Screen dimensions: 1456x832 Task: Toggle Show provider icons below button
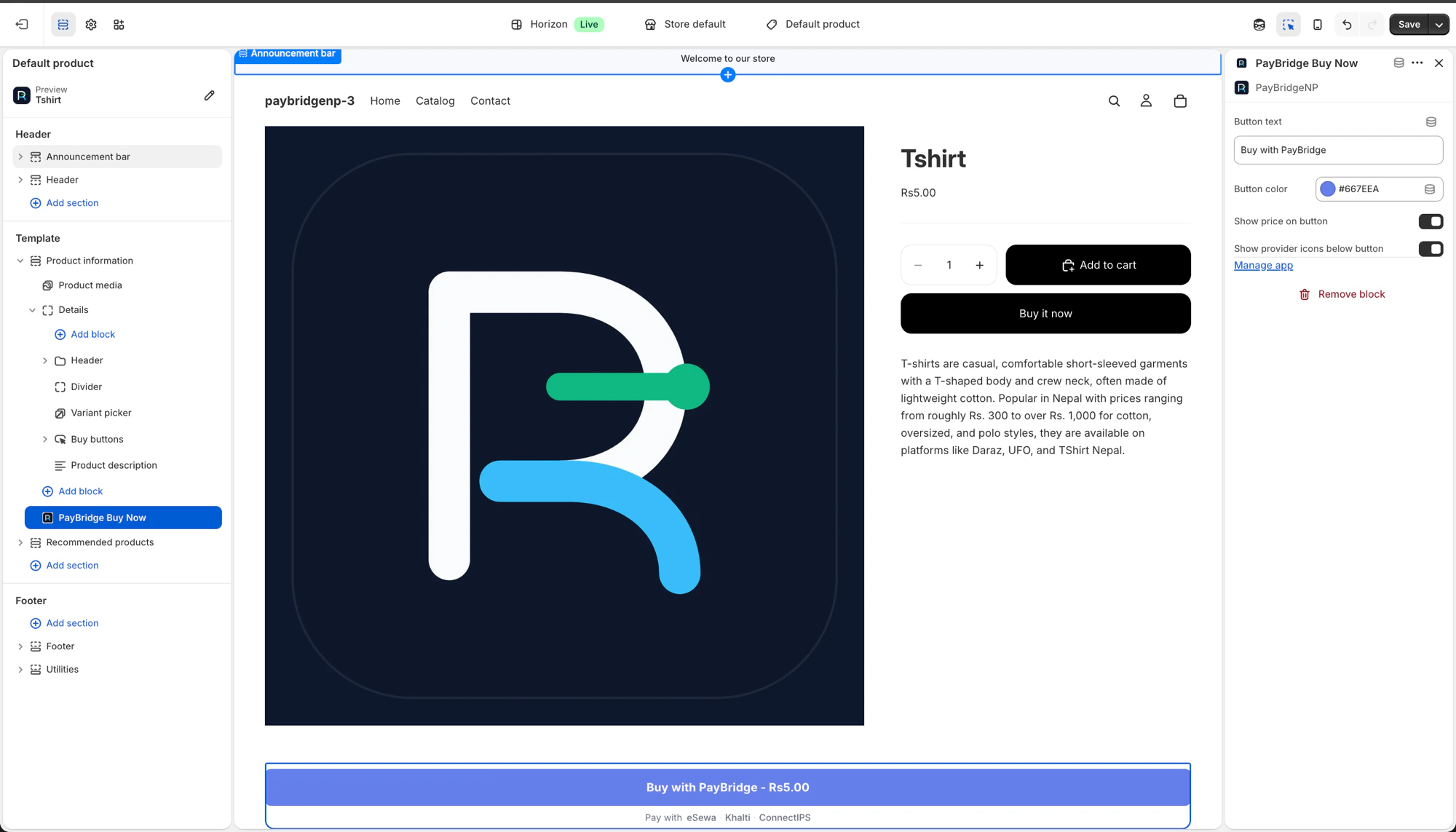coord(1431,249)
